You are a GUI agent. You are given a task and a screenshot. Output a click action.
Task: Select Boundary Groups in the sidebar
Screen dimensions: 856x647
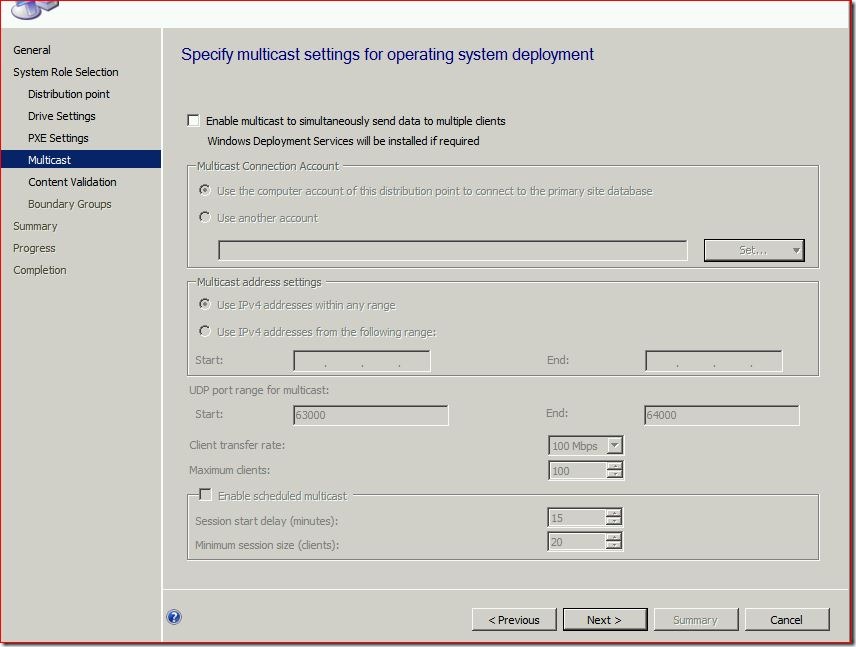[70, 204]
